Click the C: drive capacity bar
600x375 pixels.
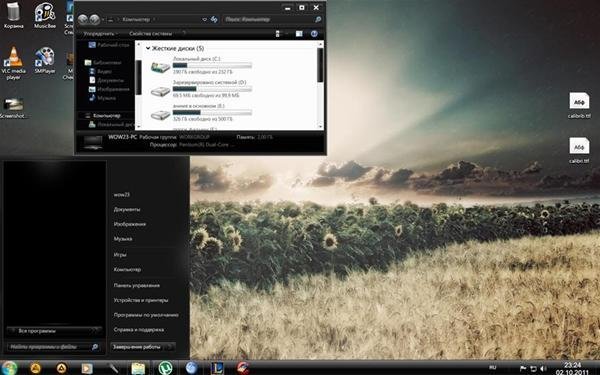tap(212, 65)
